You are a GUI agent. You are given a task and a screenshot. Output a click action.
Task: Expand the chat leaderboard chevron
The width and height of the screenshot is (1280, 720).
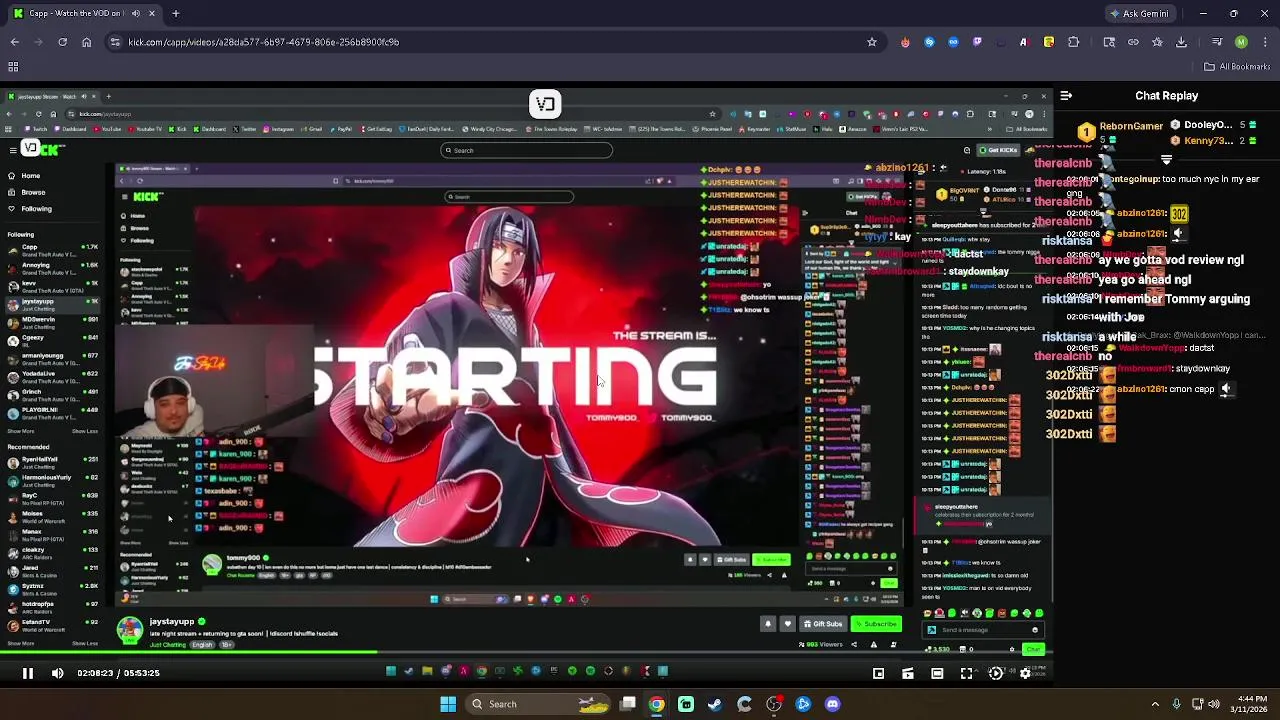[1166, 159]
